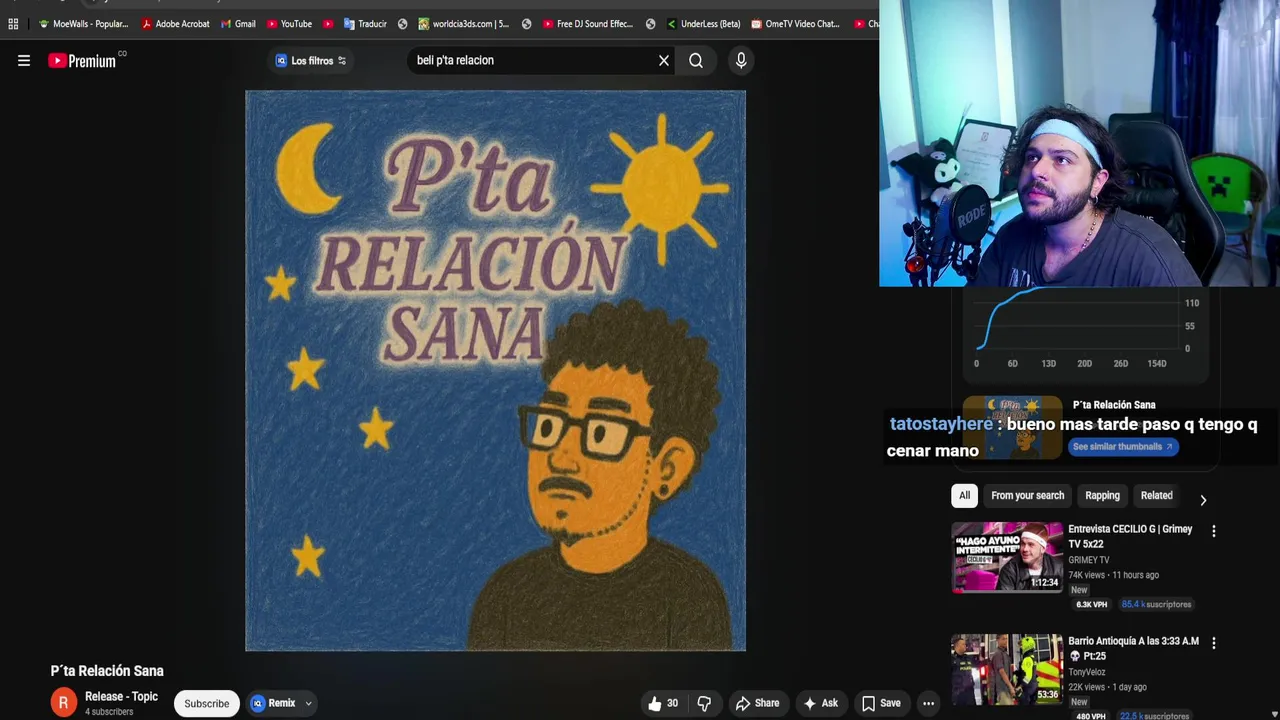Viewport: 1280px width, 720px height.
Task: Open the Release - Topic channel avatar
Action: click(x=63, y=703)
